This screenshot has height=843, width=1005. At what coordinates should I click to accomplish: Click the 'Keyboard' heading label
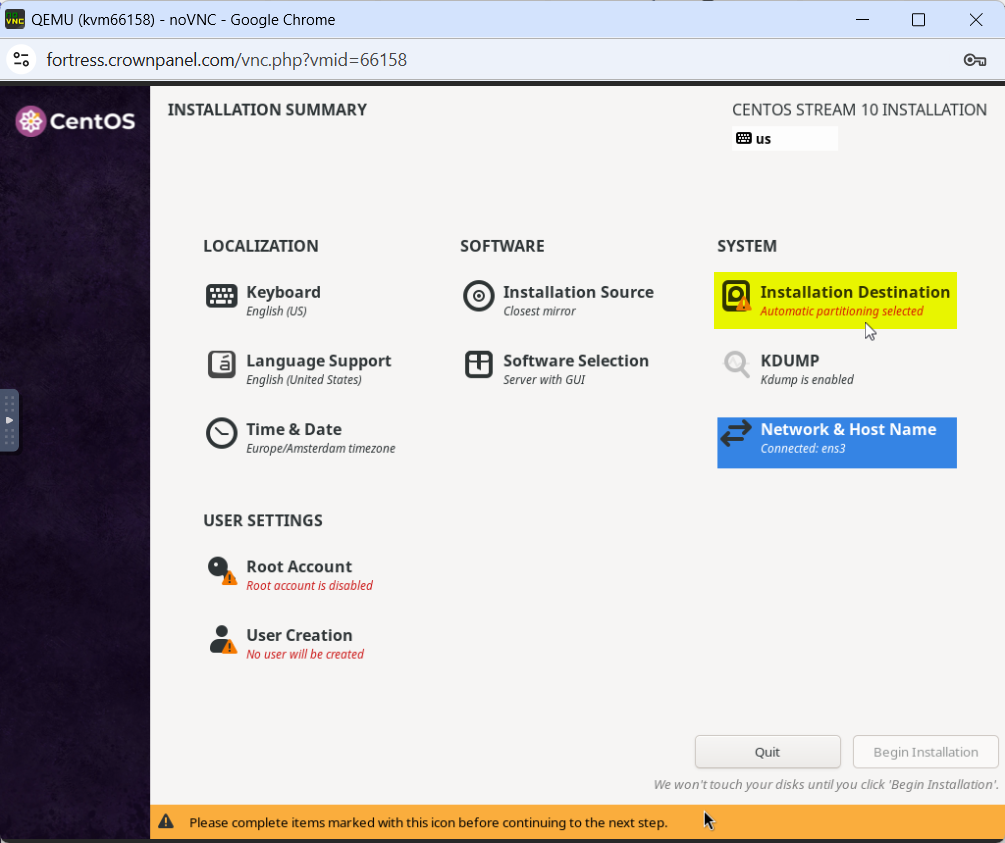click(x=283, y=292)
